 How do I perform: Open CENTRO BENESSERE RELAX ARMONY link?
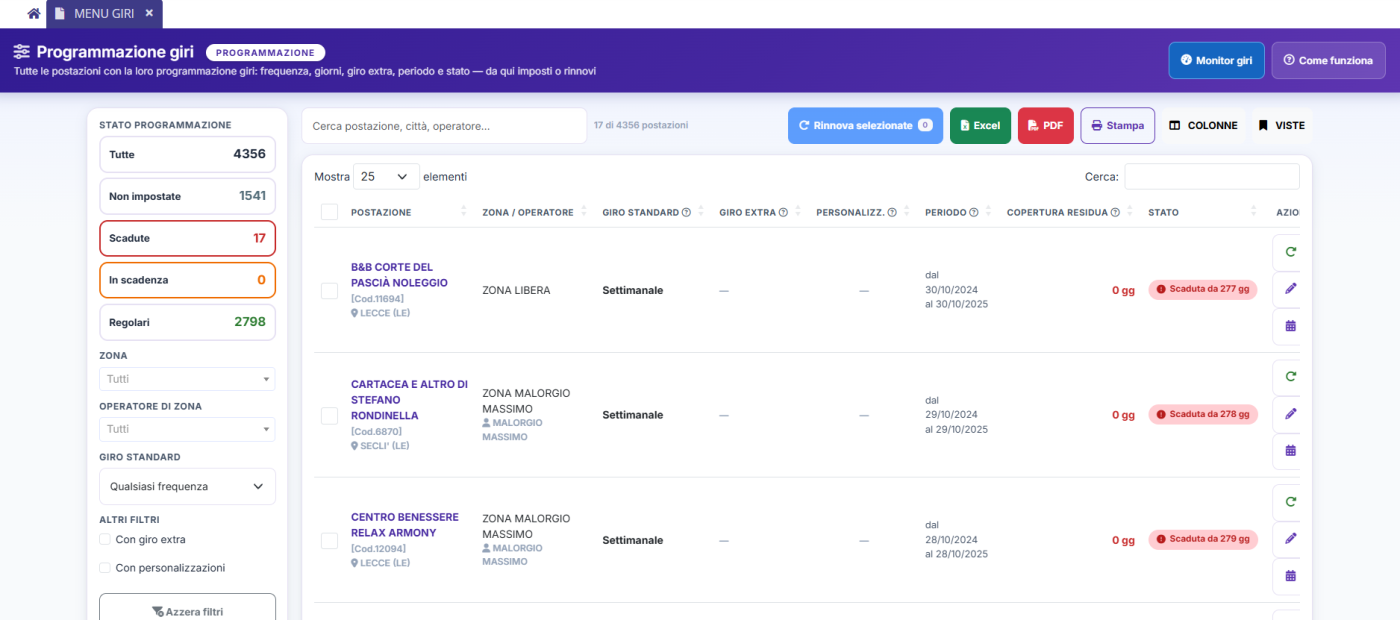click(405, 525)
